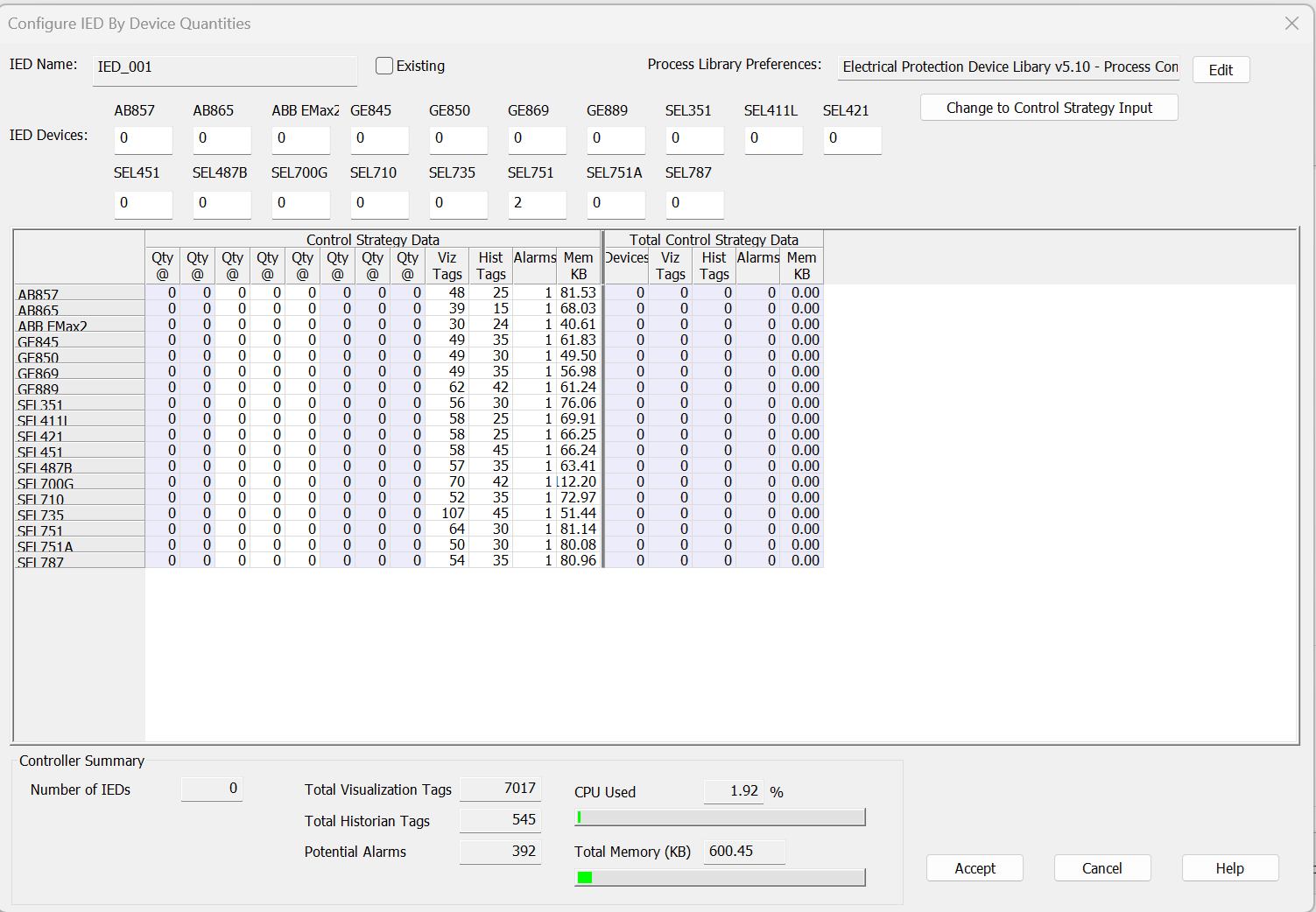Select the SEL421 quantity field

tap(852, 139)
